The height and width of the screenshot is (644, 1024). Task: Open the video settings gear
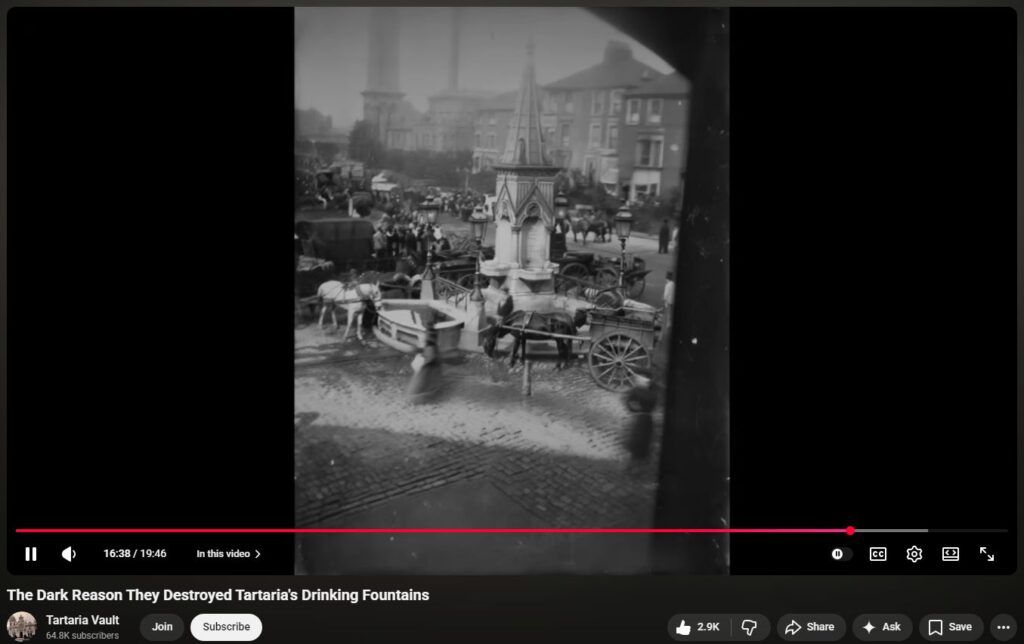click(914, 554)
